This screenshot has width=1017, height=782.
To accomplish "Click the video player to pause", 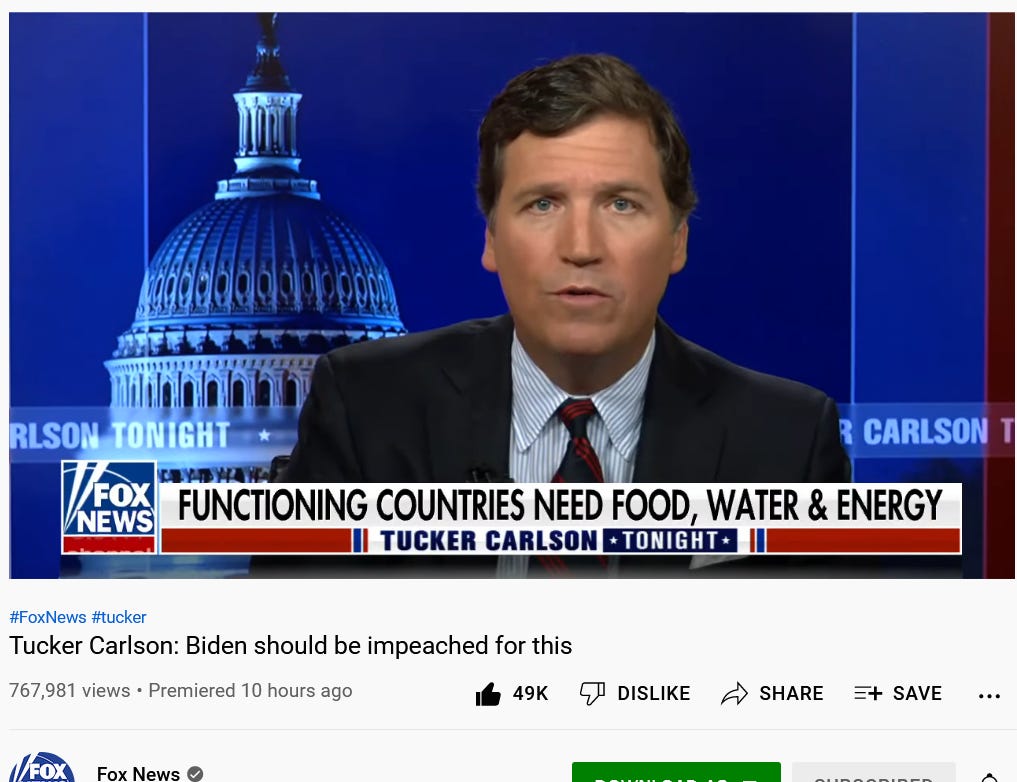I will [512, 295].
